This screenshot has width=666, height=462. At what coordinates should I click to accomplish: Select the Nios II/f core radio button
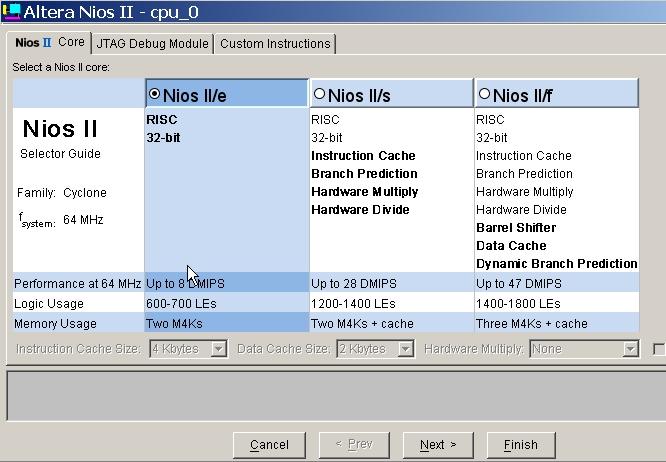click(484, 93)
